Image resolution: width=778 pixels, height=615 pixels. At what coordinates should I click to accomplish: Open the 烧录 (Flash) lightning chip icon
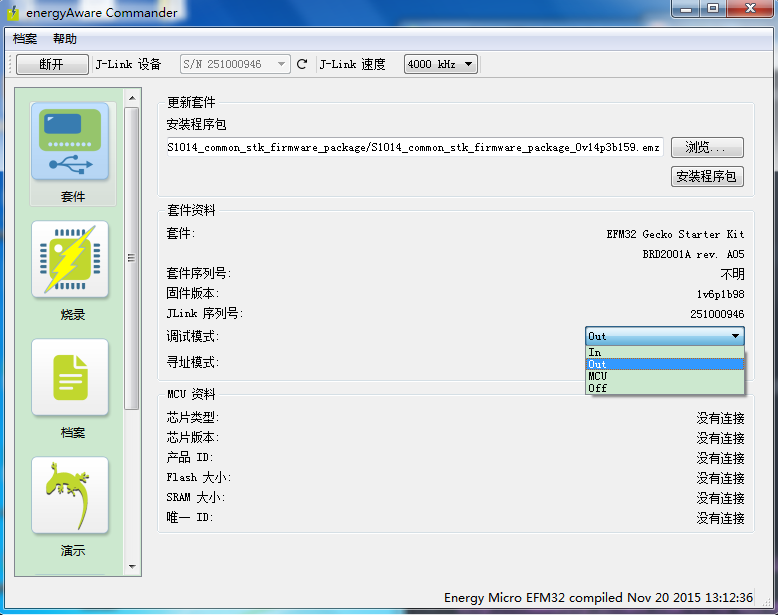click(x=70, y=260)
